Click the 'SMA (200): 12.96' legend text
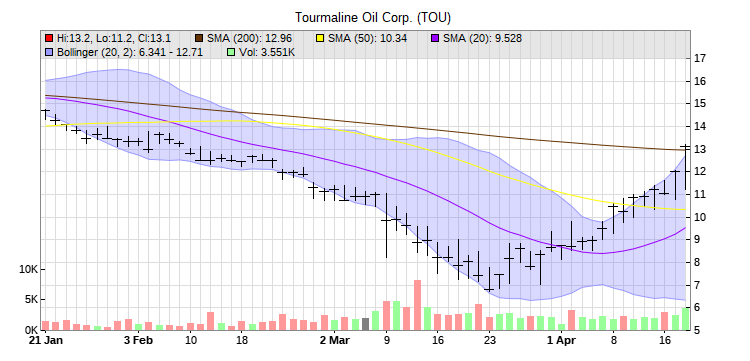 pyautogui.click(x=250, y=38)
